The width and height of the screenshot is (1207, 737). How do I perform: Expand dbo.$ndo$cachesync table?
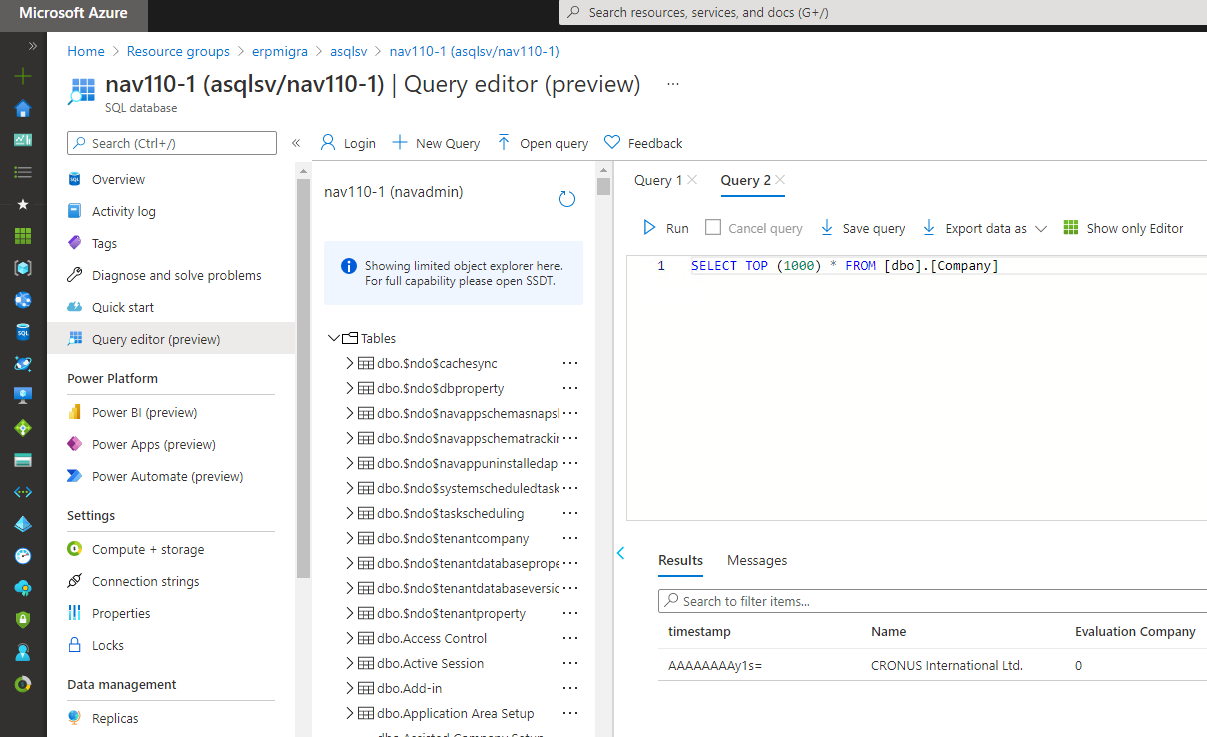350,363
